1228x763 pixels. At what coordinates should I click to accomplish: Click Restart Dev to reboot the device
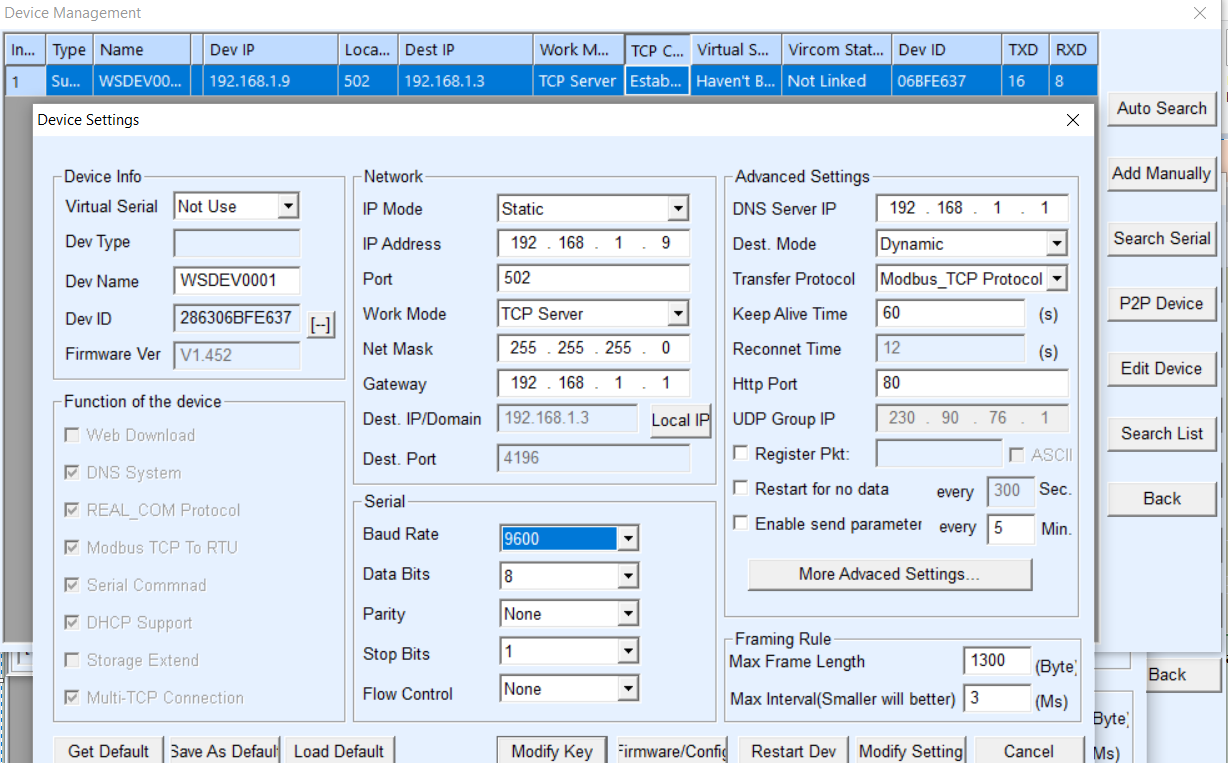coord(793,750)
